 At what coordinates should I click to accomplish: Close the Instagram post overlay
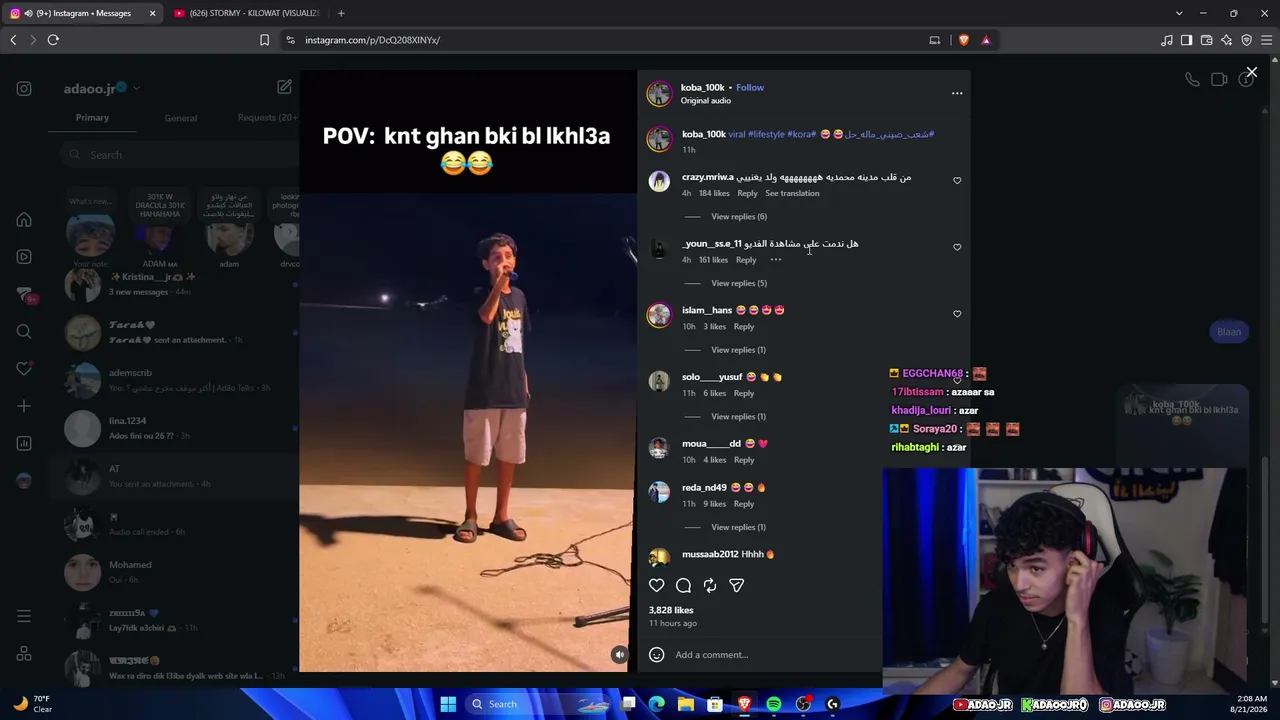tap(1251, 72)
